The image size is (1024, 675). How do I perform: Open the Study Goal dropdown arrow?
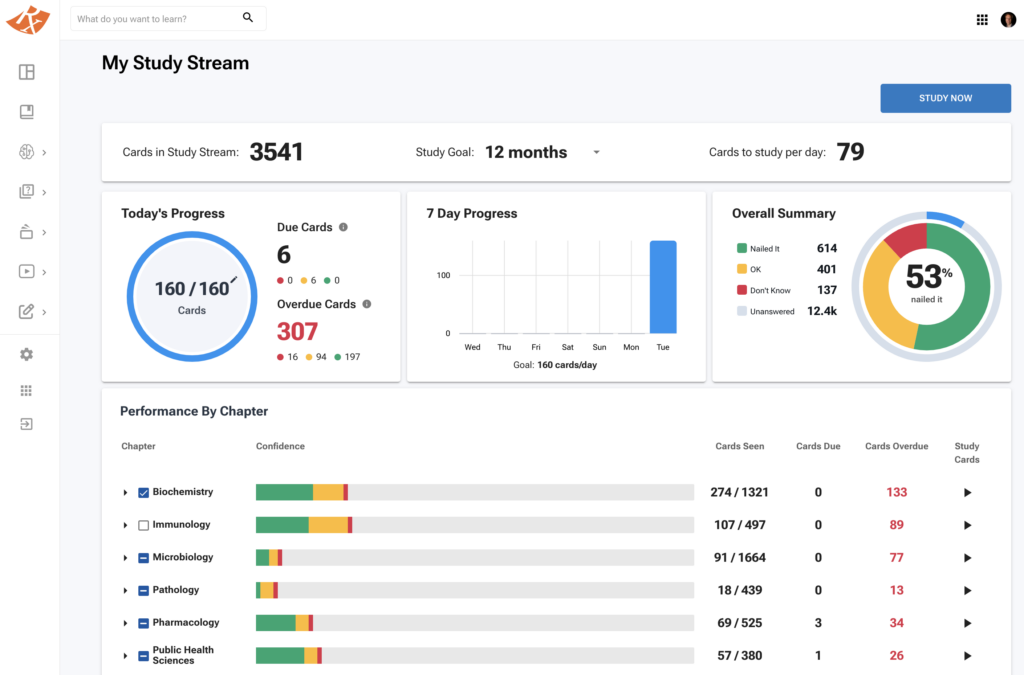point(596,153)
